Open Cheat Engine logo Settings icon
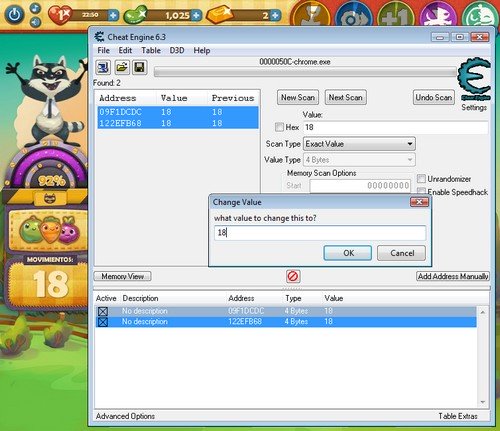The image size is (500, 431). tap(474, 79)
